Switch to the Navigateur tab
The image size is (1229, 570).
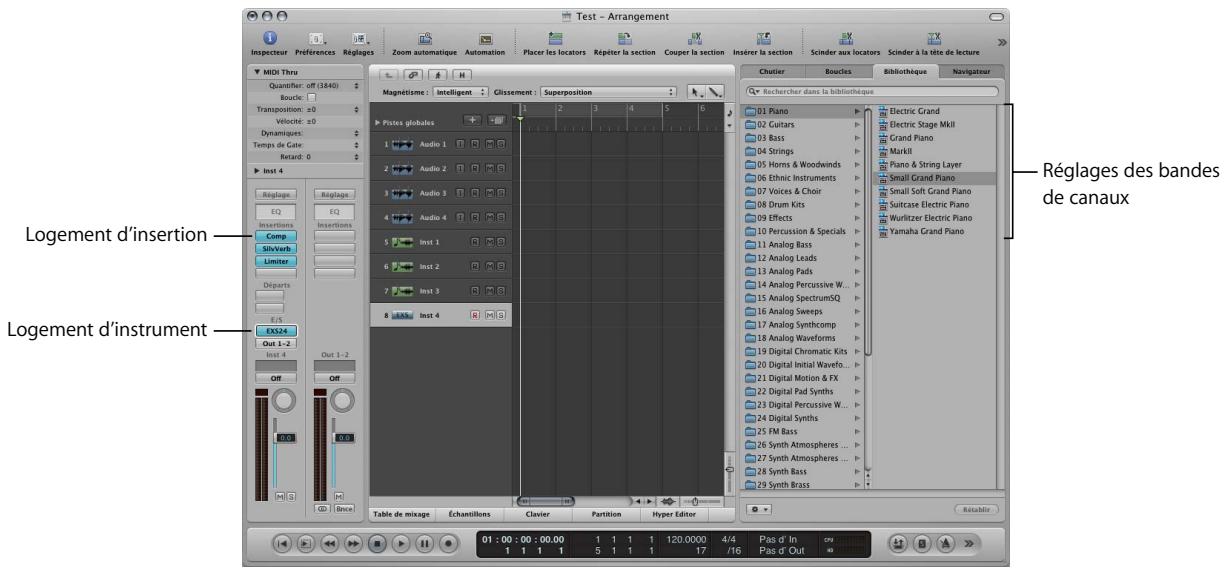[970, 73]
